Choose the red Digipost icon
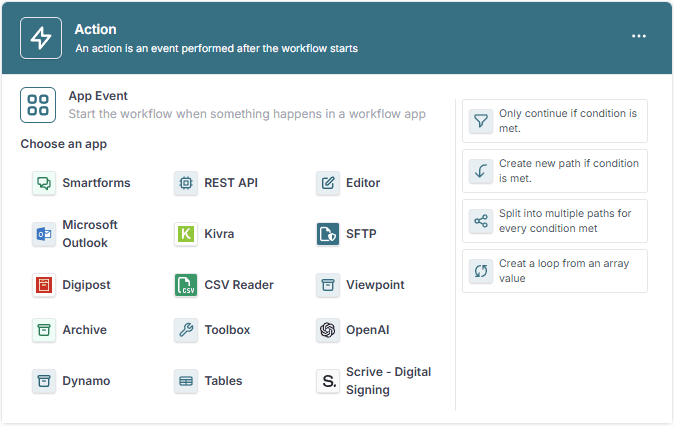The height and width of the screenshot is (426, 674). point(44,285)
